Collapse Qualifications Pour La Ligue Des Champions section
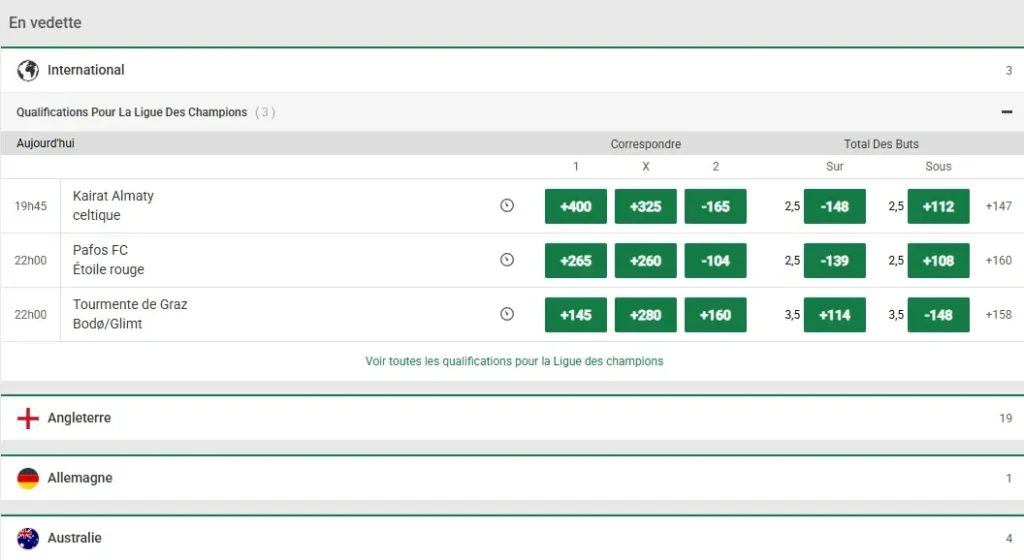Viewport: 1024px width, 560px height. (1006, 112)
